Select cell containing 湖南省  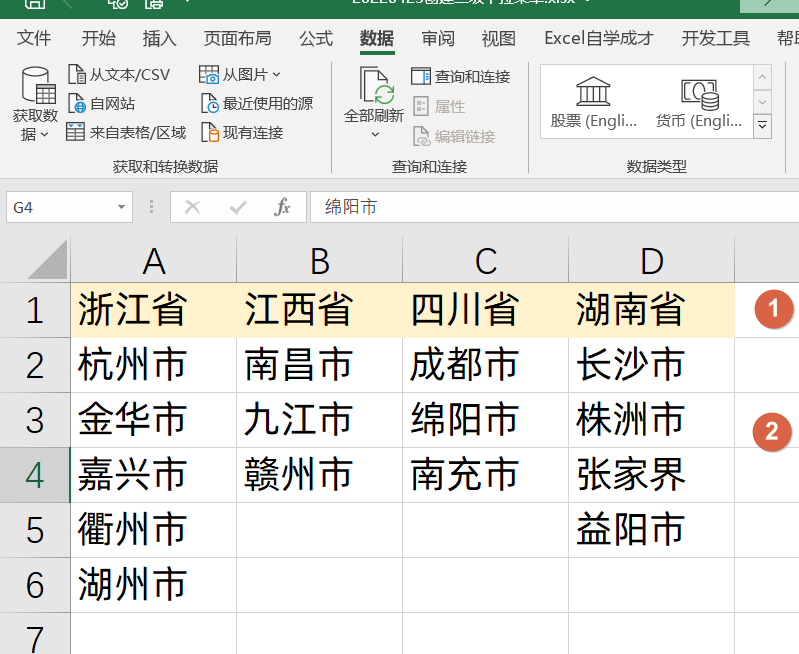pos(652,310)
